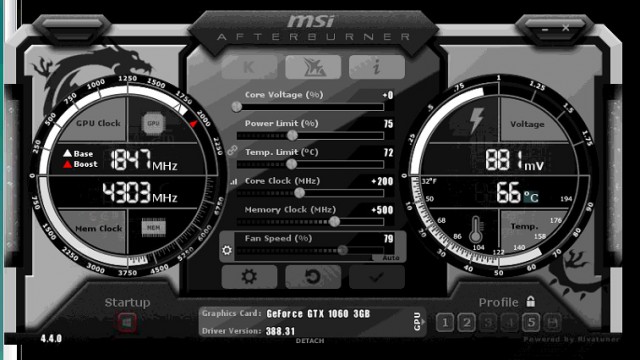Click the Fan Speed value 79
The width and height of the screenshot is (640, 360).
click(389, 239)
